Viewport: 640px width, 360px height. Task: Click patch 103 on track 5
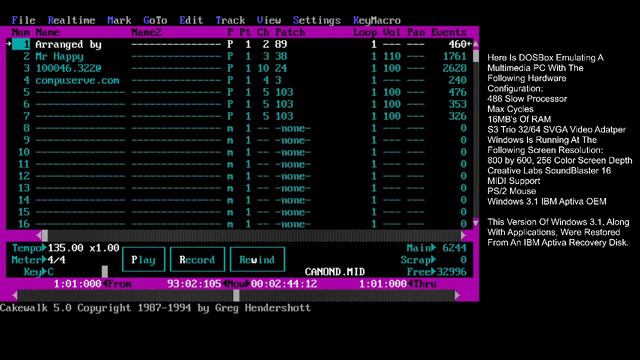pos(284,92)
